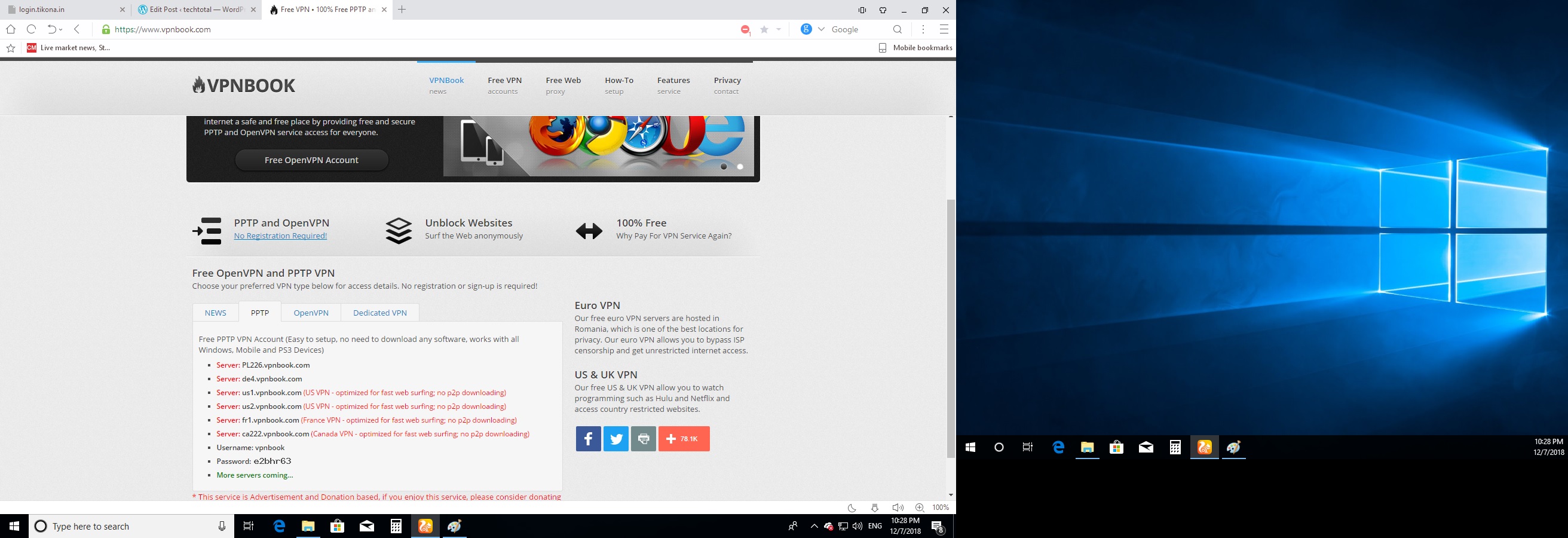Click the gray print icon button
The width and height of the screenshot is (1568, 538).
(644, 439)
